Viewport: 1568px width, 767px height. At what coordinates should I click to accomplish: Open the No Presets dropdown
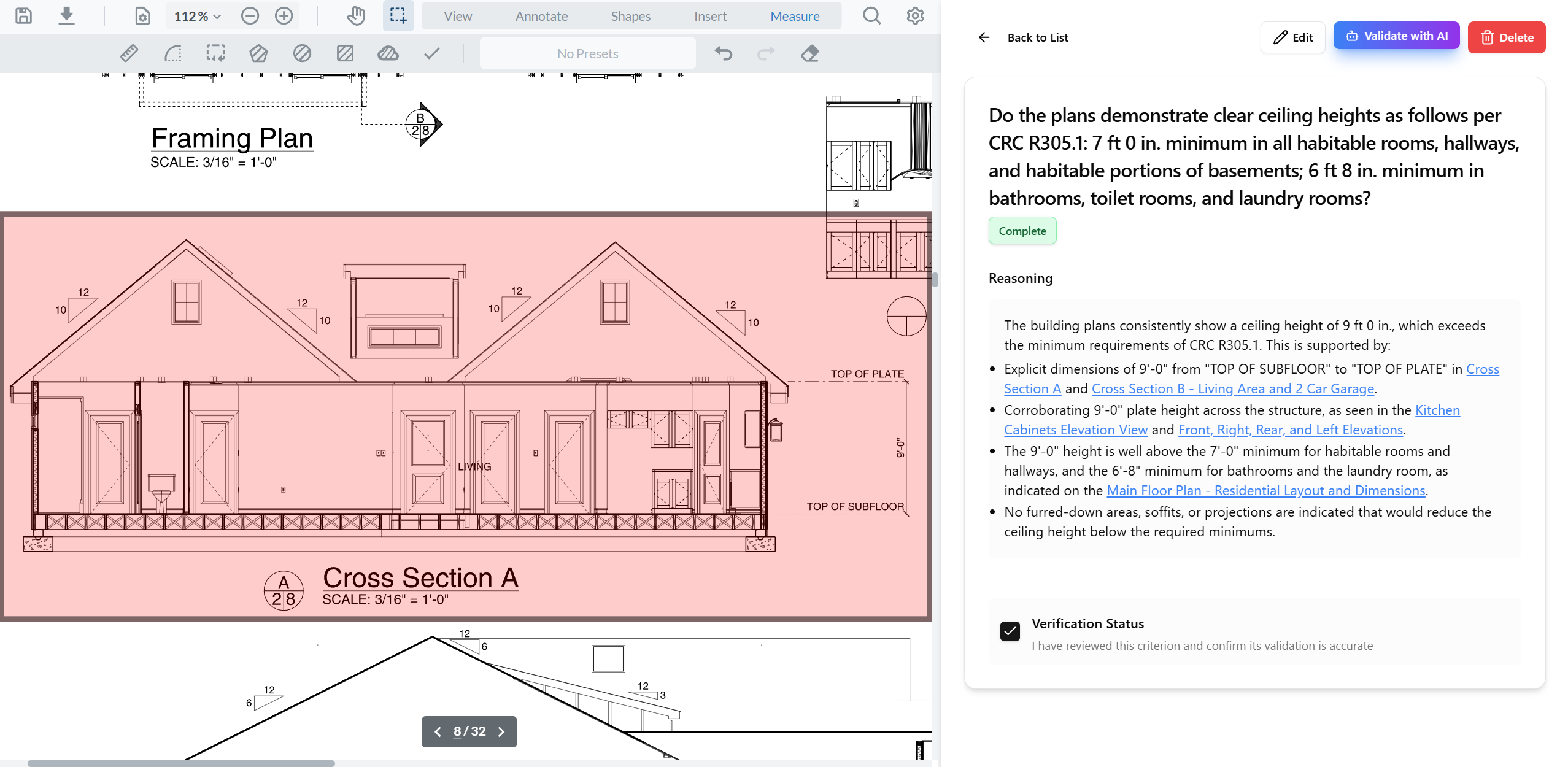587,54
